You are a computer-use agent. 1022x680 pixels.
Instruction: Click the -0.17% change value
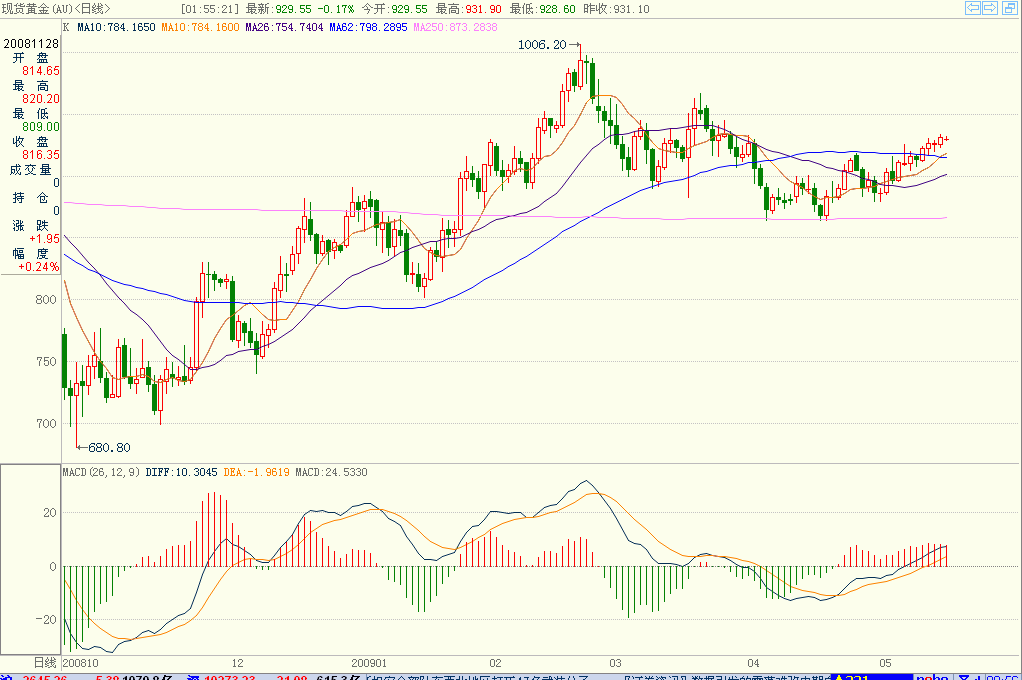pos(335,9)
